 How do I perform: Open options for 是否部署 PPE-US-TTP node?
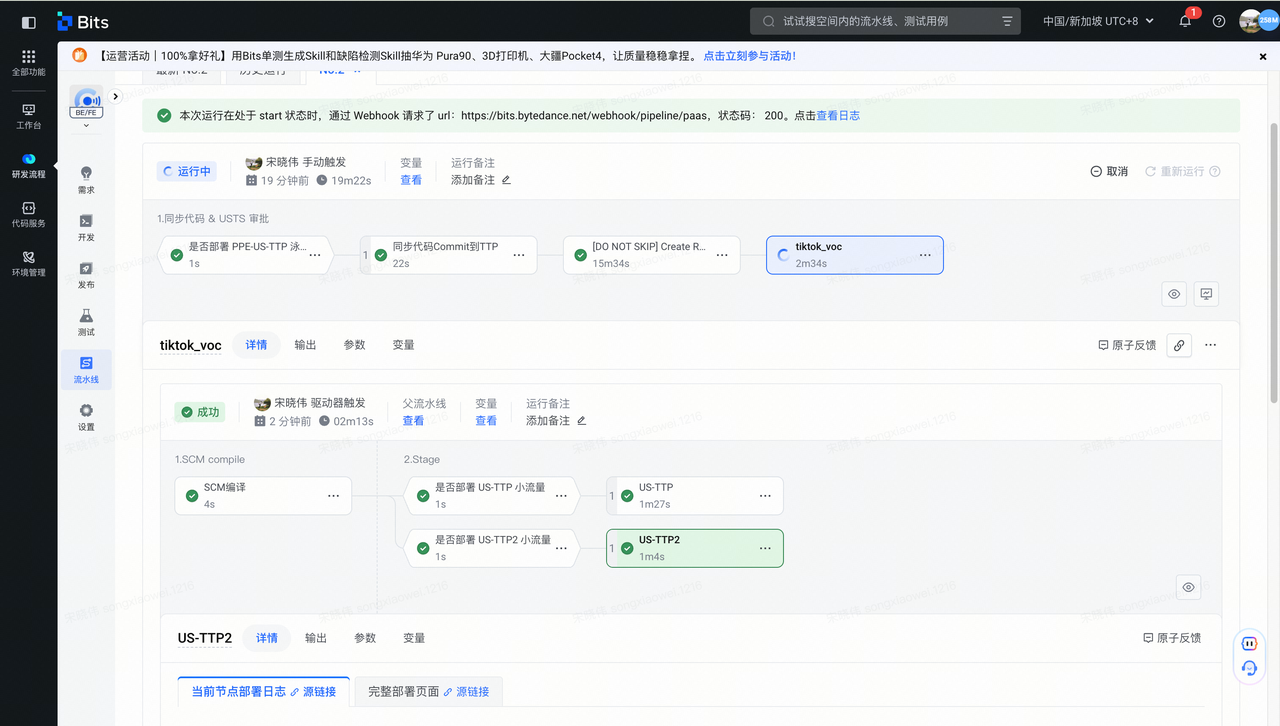point(315,255)
